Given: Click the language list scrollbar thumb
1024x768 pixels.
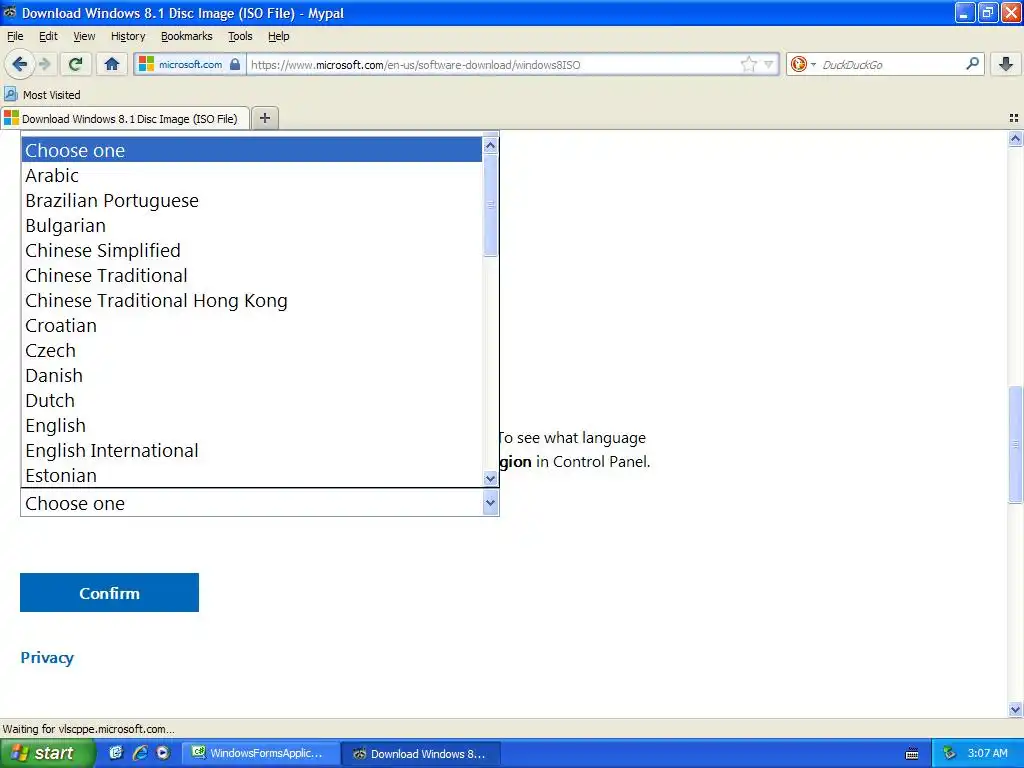Looking at the screenshot, I should click(x=490, y=205).
